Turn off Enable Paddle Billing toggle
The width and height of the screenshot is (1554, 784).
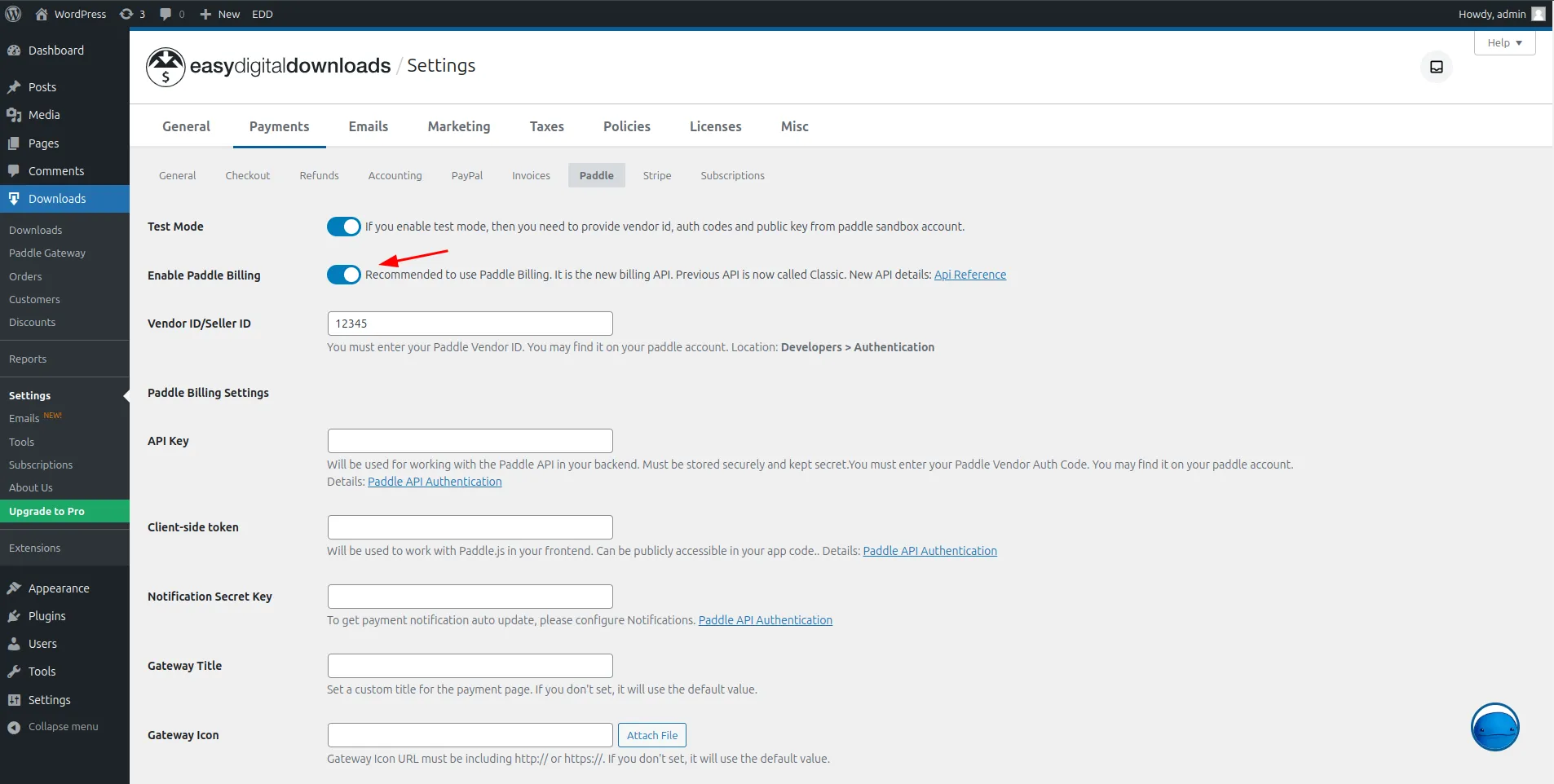[x=343, y=275]
